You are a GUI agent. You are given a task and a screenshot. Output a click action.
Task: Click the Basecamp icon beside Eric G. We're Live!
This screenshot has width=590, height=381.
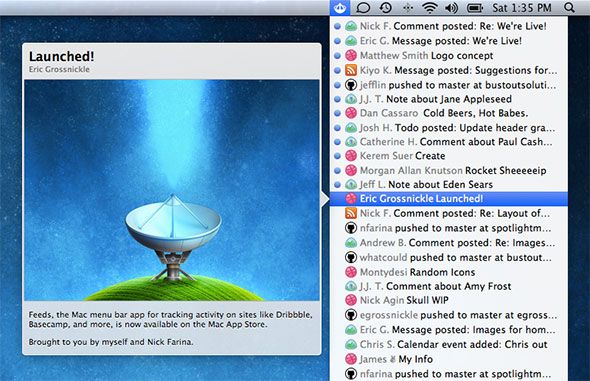pos(351,41)
